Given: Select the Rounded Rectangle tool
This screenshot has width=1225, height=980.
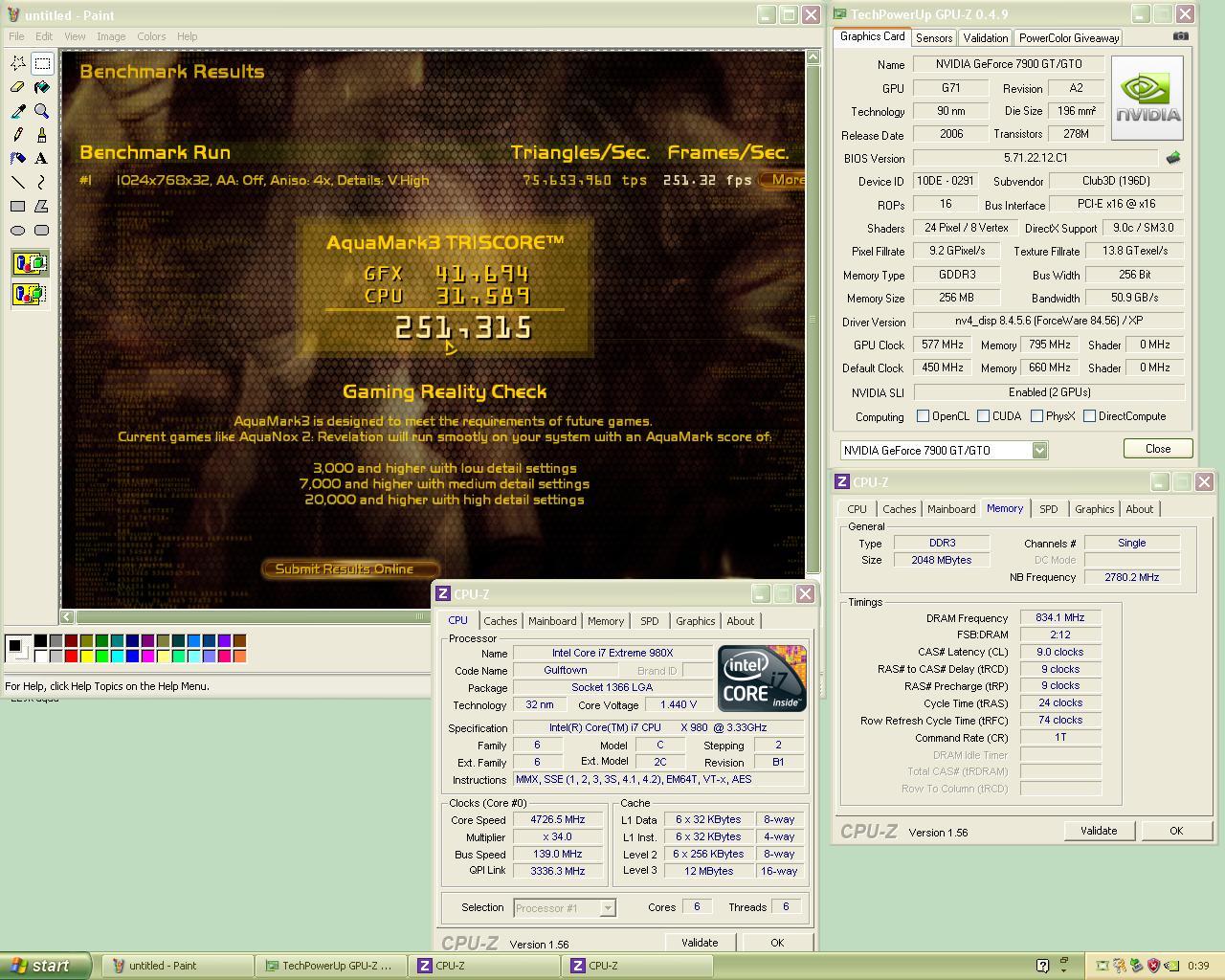Looking at the screenshot, I should 42,230.
